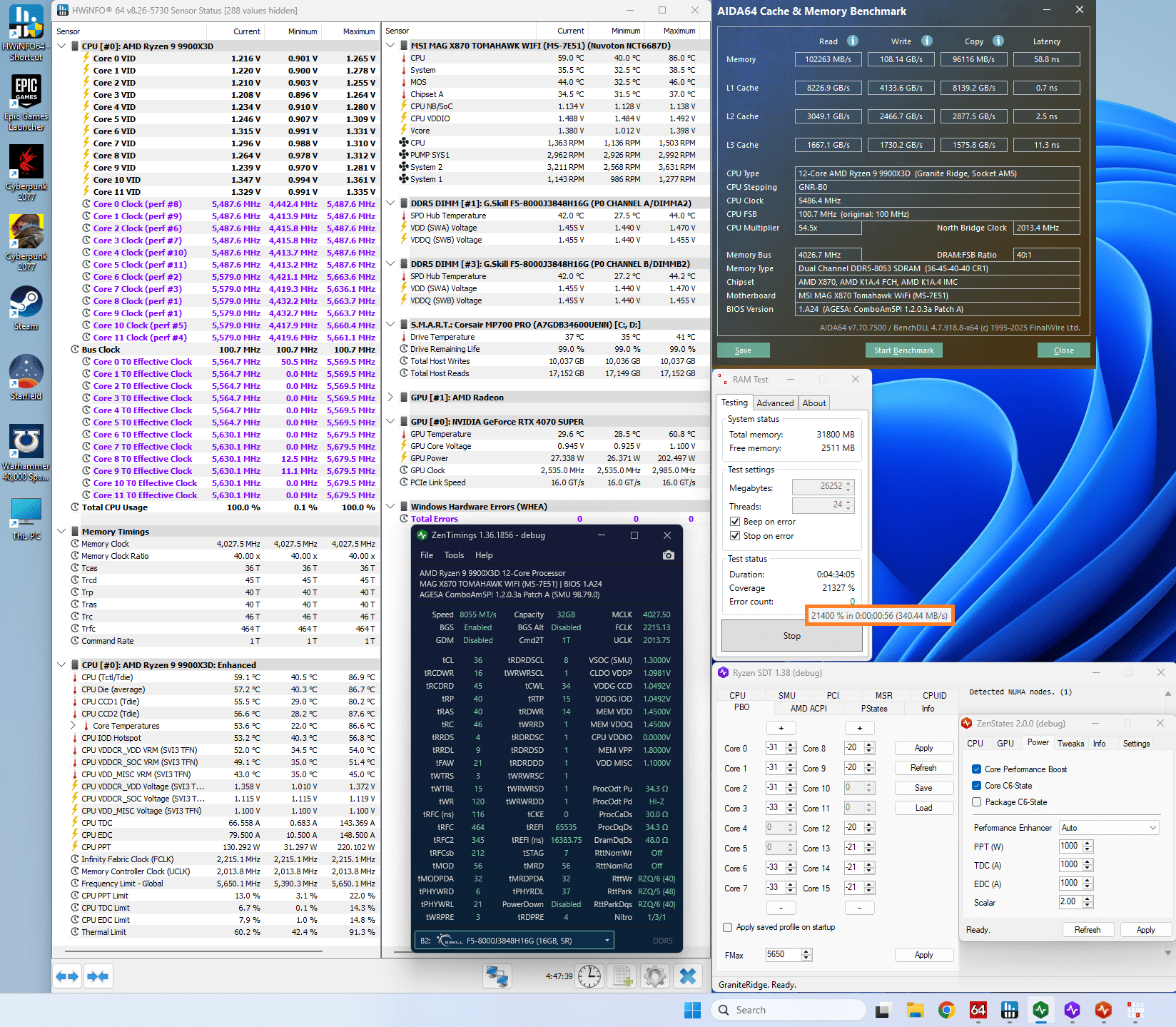Click Load button in Ryzen SDT
The height and width of the screenshot is (1027, 1176).
[923, 808]
